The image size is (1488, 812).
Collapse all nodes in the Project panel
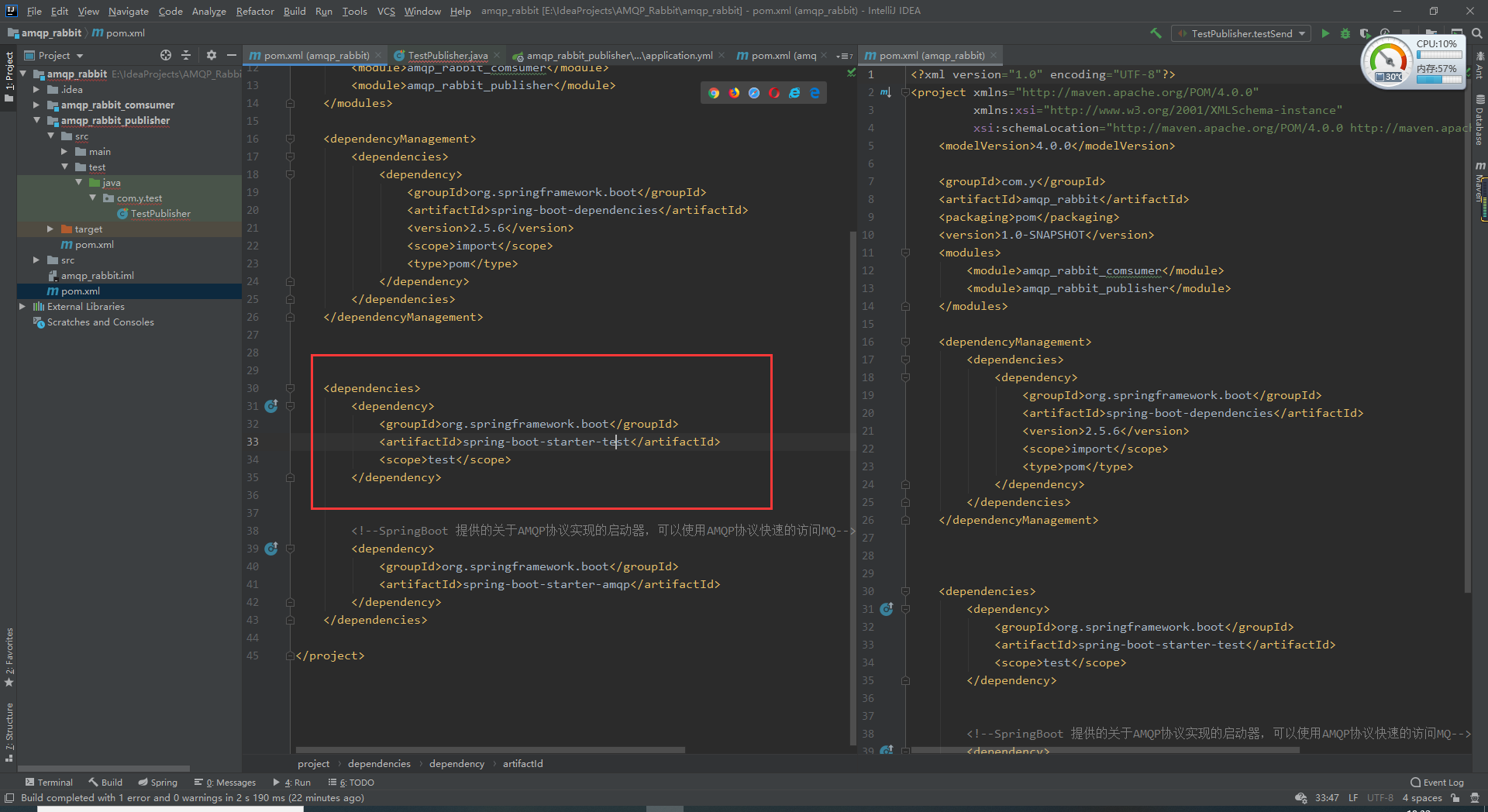tap(186, 55)
